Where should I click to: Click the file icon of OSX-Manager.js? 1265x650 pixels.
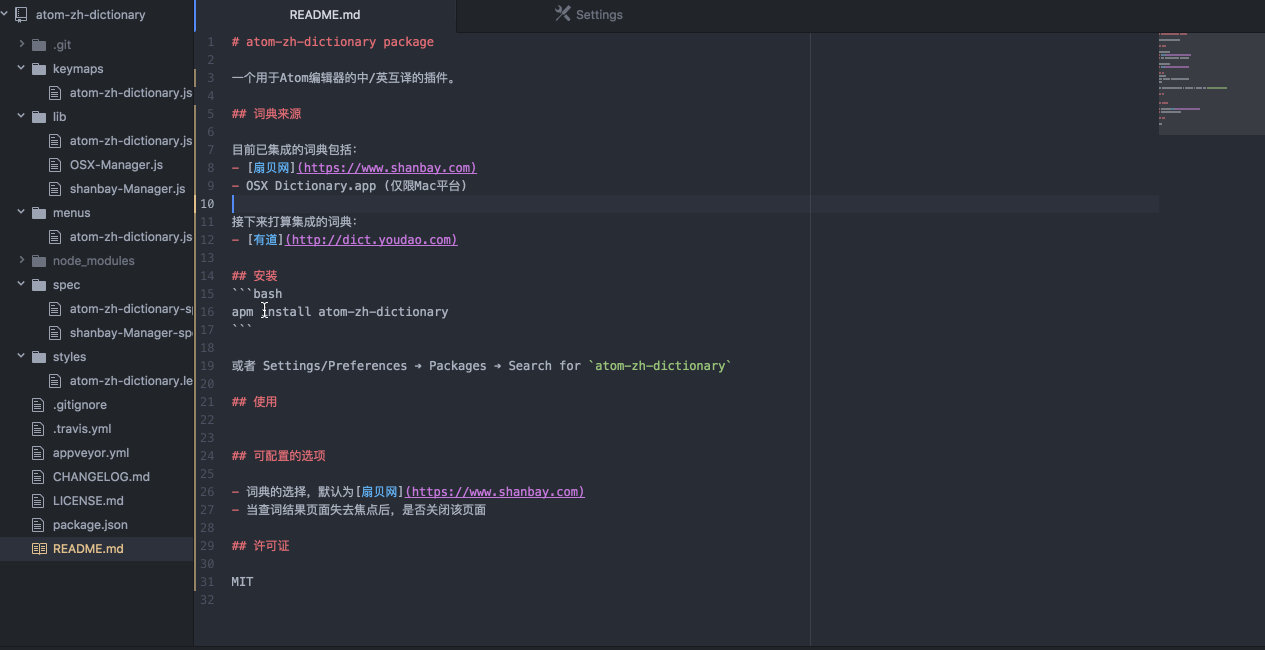[x=56, y=165]
